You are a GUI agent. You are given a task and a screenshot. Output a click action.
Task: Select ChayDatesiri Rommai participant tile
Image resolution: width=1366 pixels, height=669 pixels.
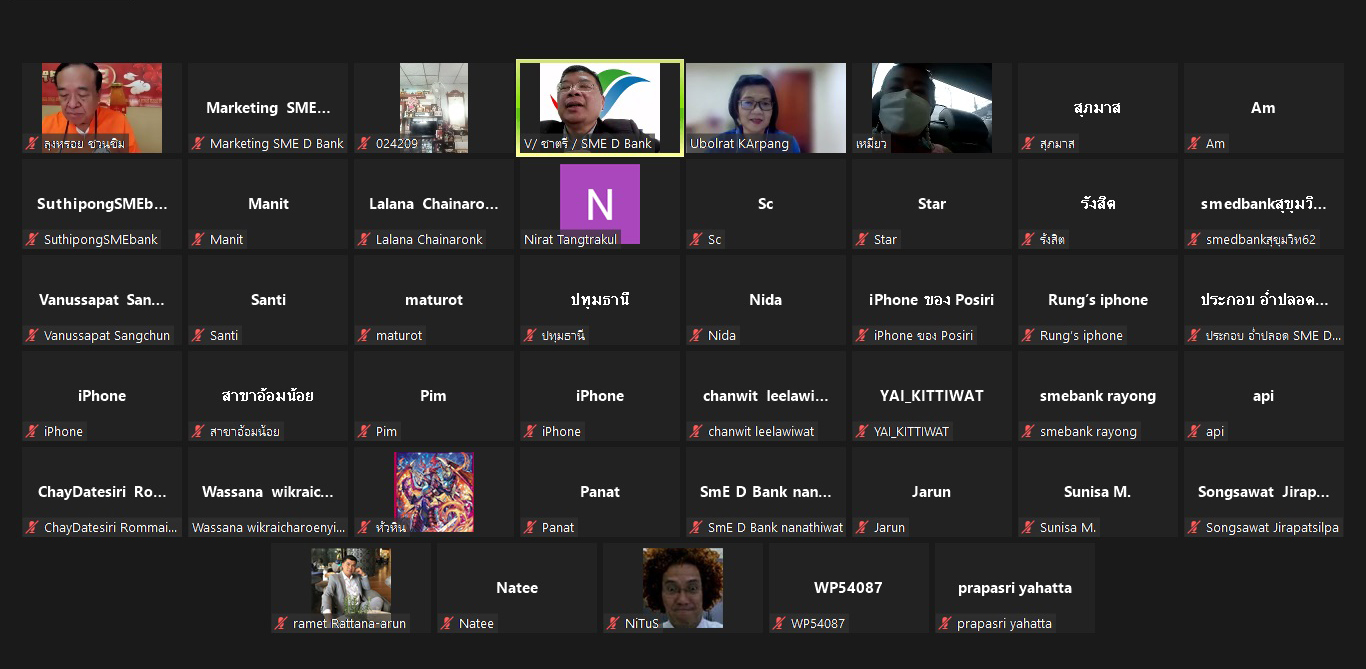point(102,492)
